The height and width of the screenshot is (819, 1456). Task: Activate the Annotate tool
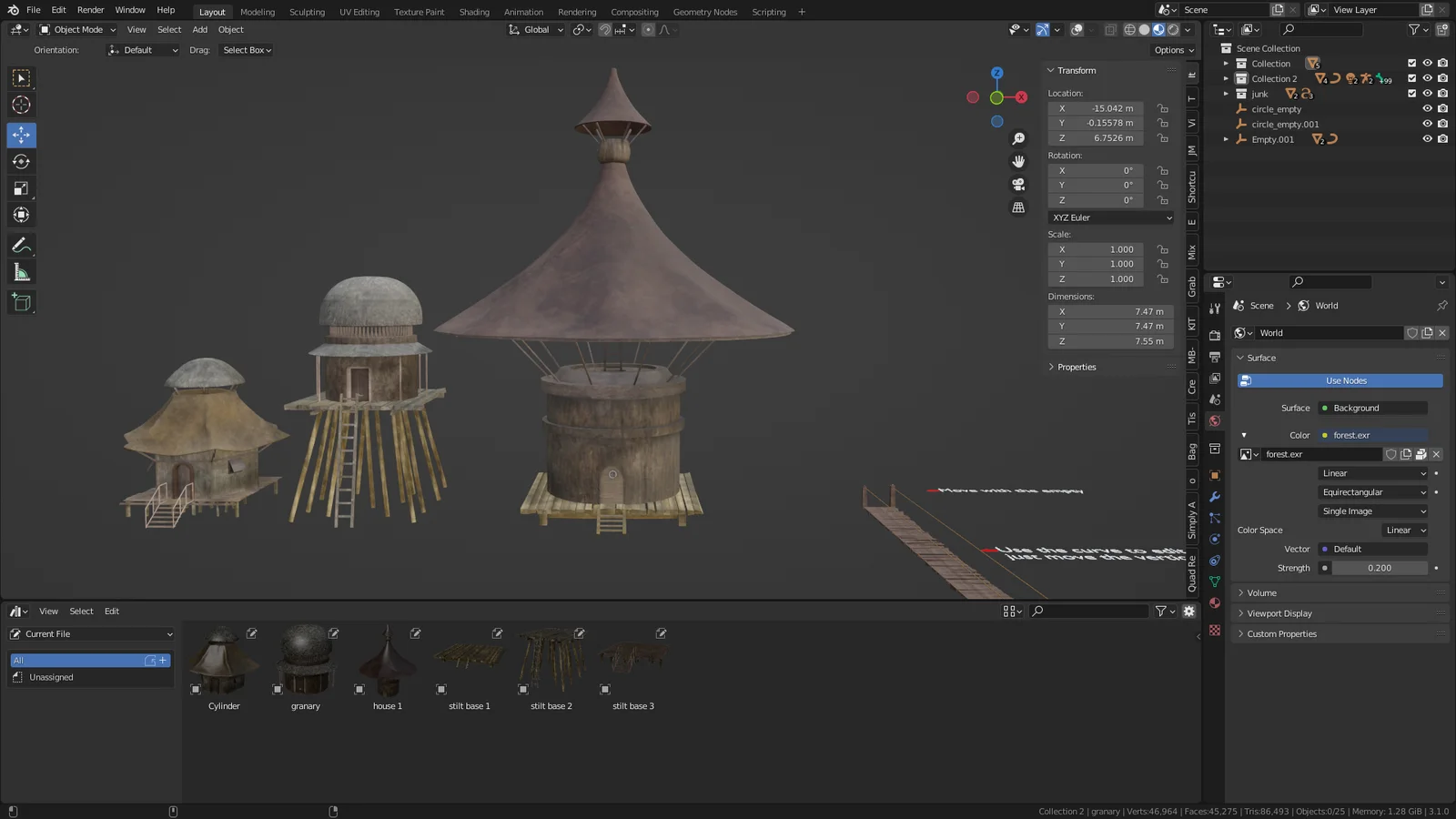coord(21,243)
